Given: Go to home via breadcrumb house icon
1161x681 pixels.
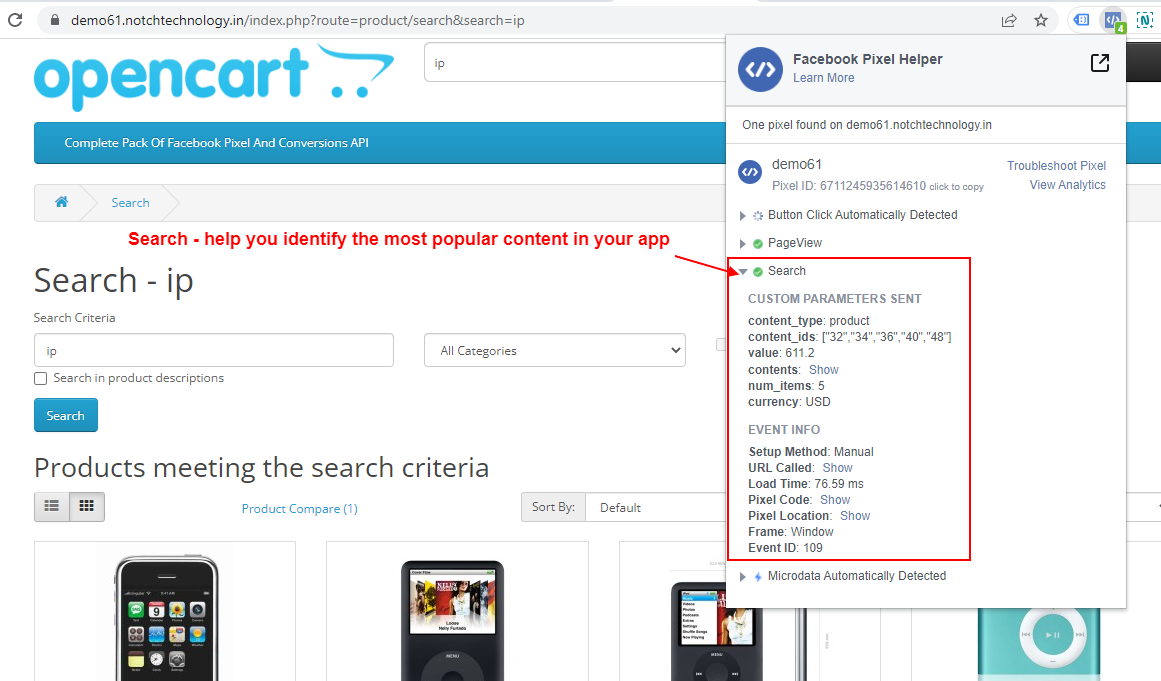Looking at the screenshot, I should 61,202.
